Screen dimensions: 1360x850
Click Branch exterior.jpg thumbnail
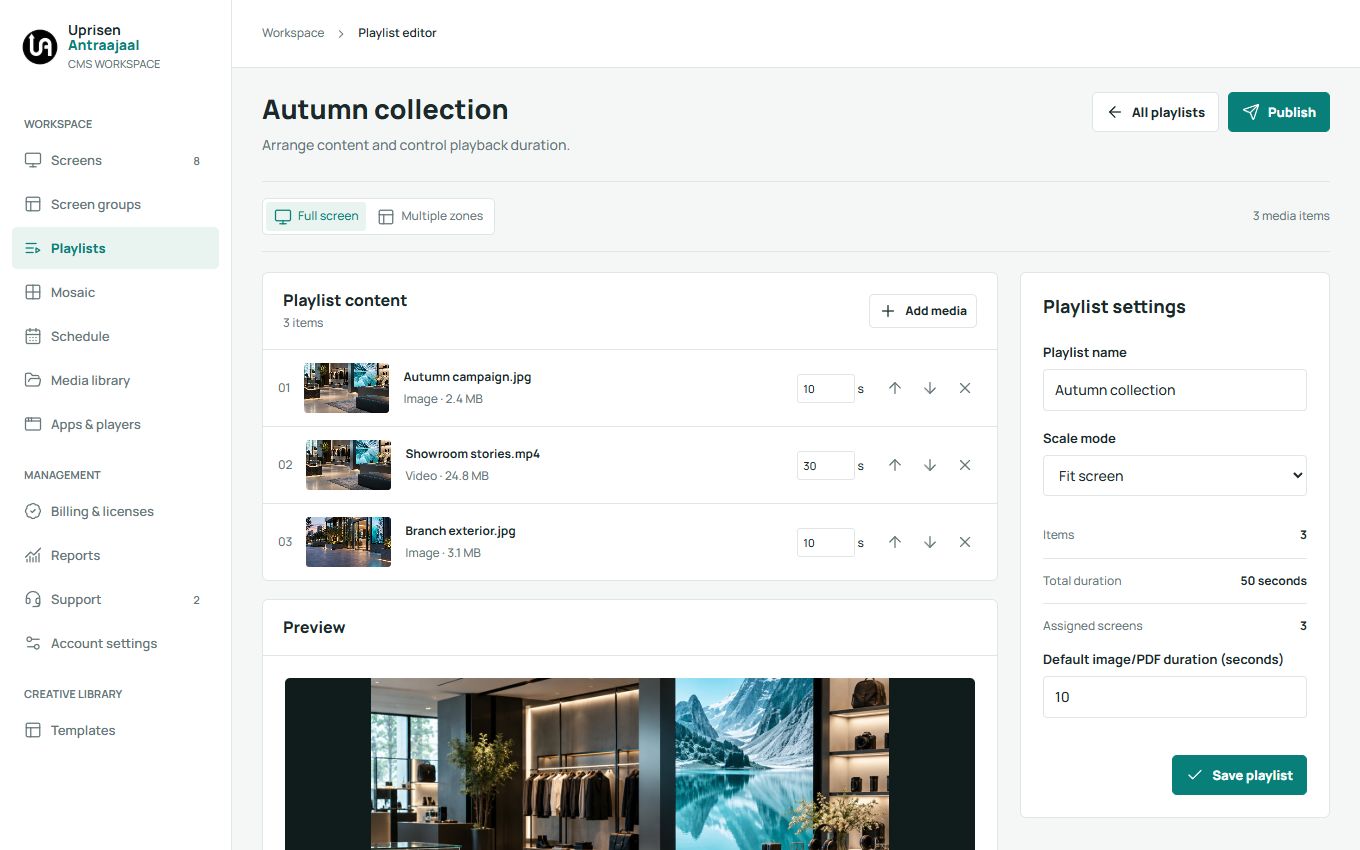(x=348, y=542)
